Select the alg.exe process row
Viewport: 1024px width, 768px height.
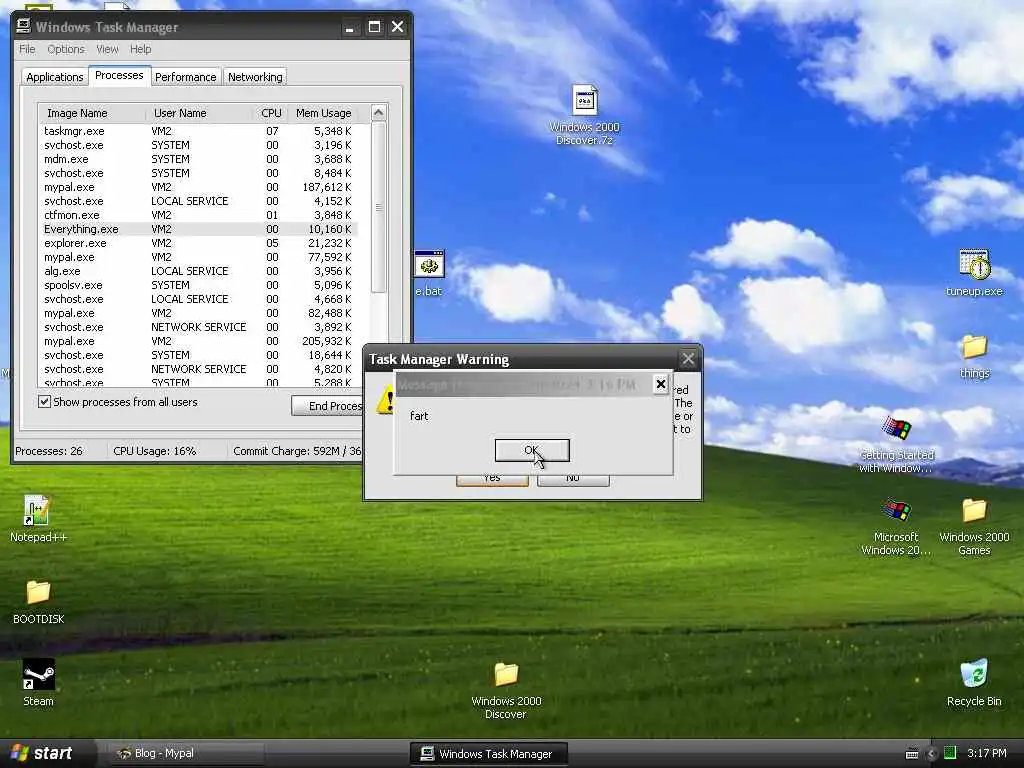point(198,271)
